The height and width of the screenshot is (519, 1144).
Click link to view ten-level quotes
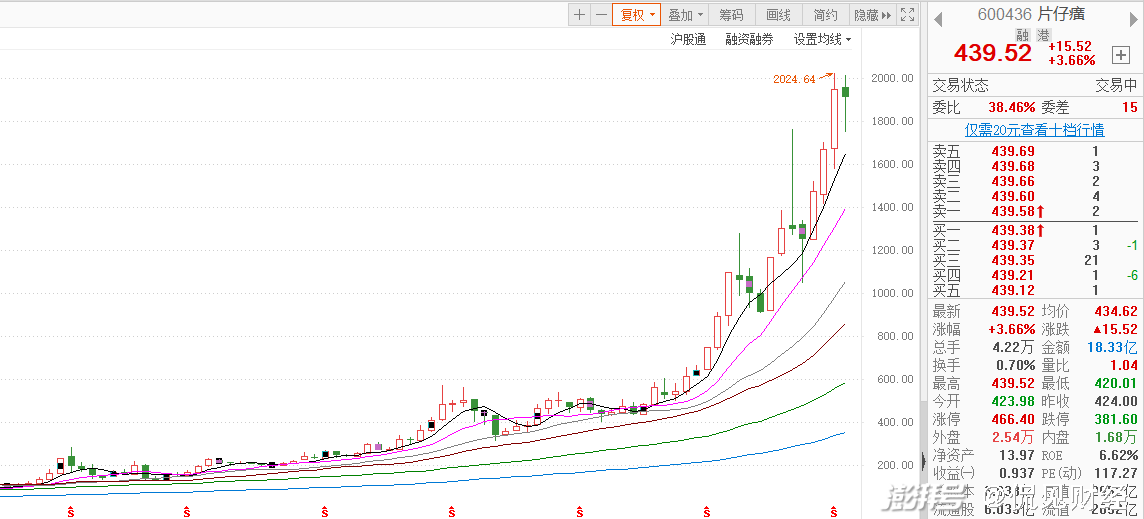tap(1034, 130)
